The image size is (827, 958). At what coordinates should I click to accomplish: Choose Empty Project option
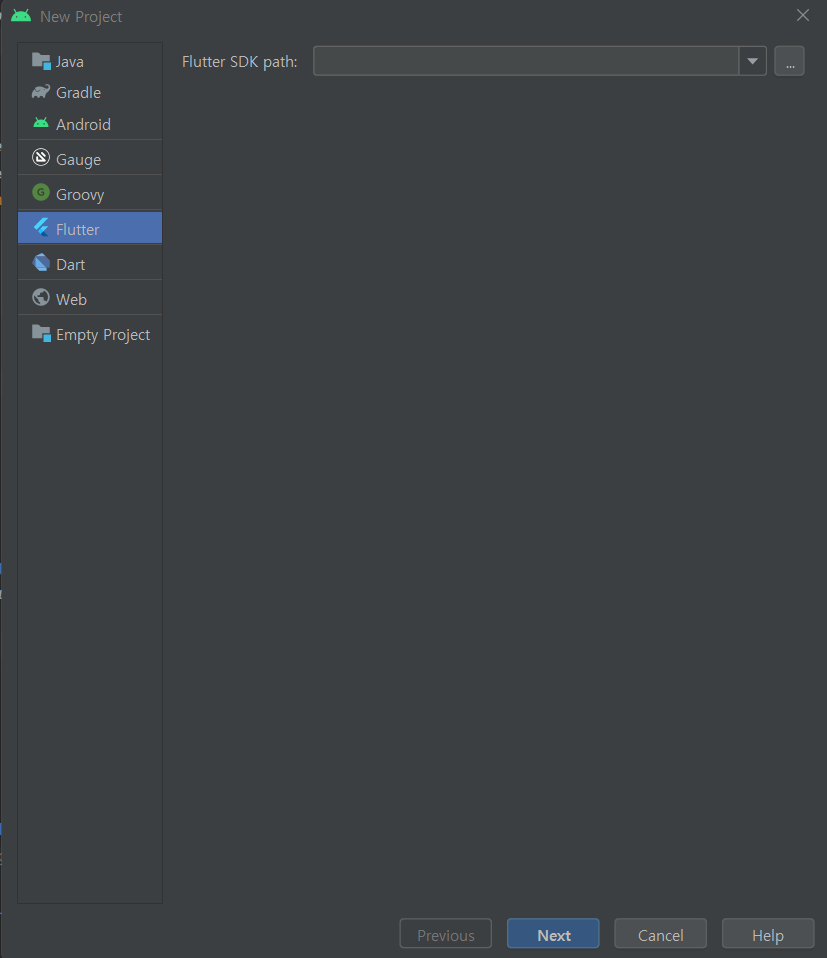click(x=90, y=334)
